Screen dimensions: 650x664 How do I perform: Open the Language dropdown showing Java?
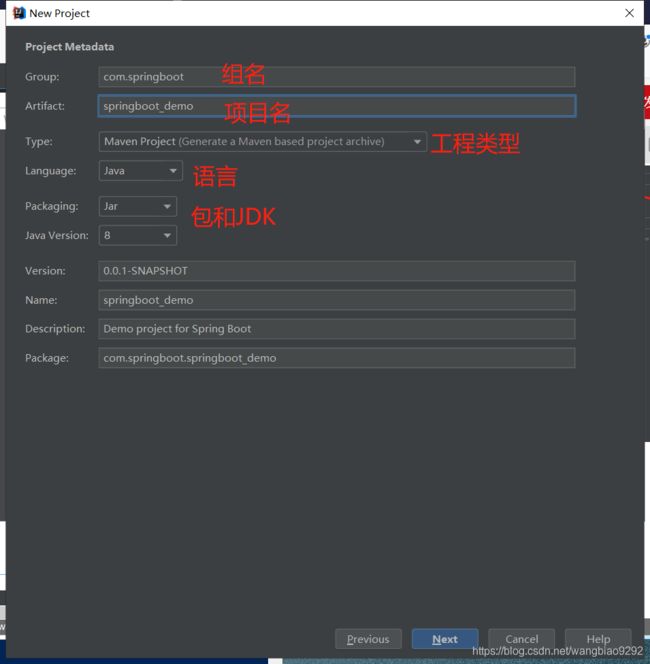click(x=141, y=171)
